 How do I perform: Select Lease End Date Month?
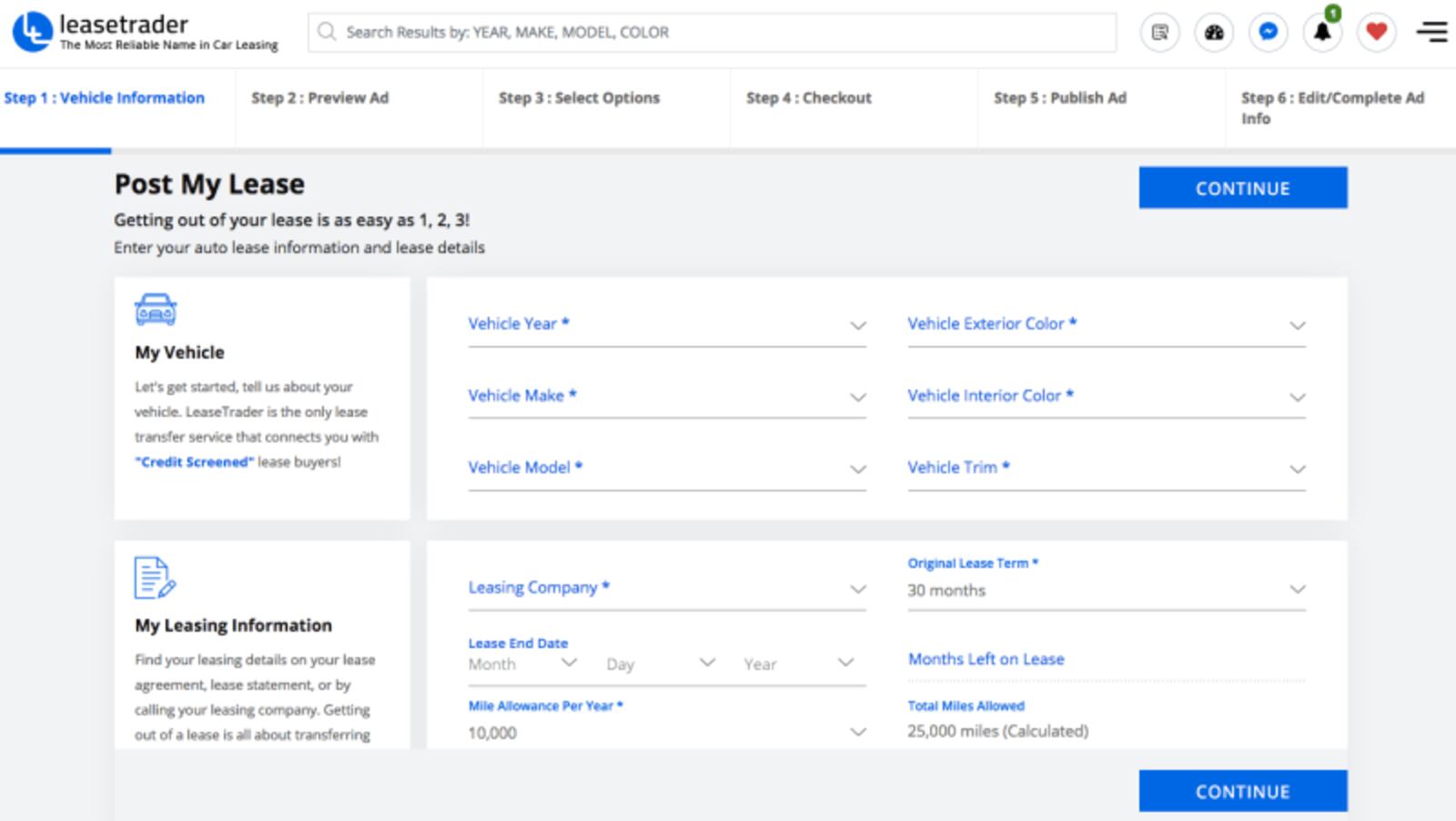coord(523,664)
